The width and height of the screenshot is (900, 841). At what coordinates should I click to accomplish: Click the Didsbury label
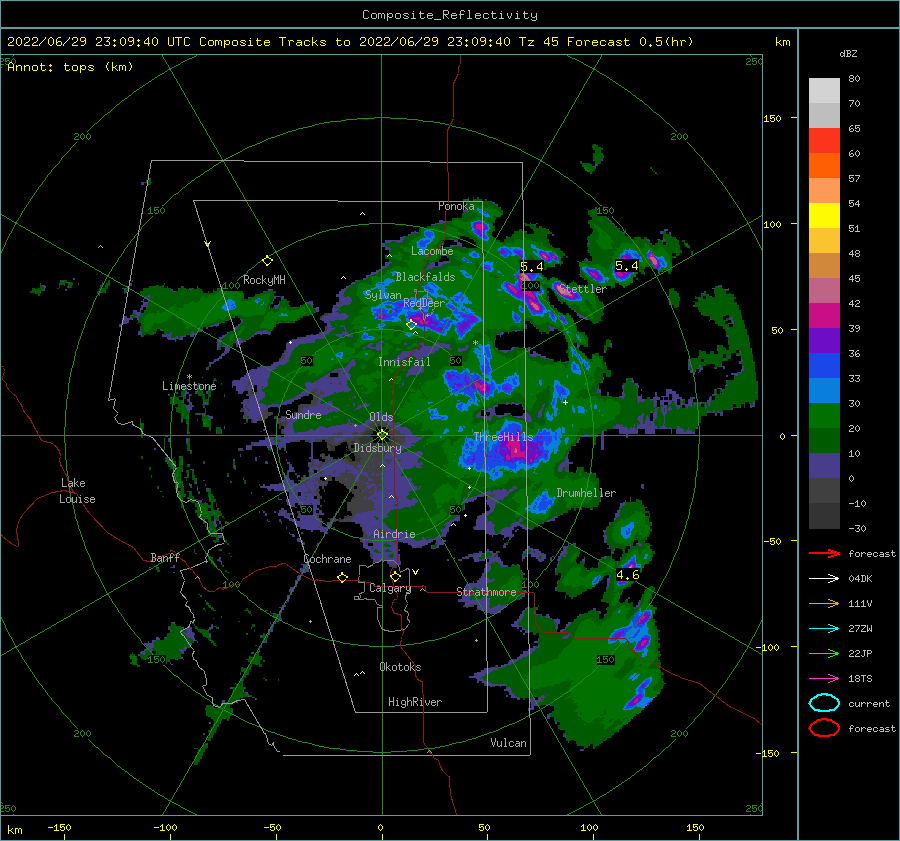click(377, 448)
